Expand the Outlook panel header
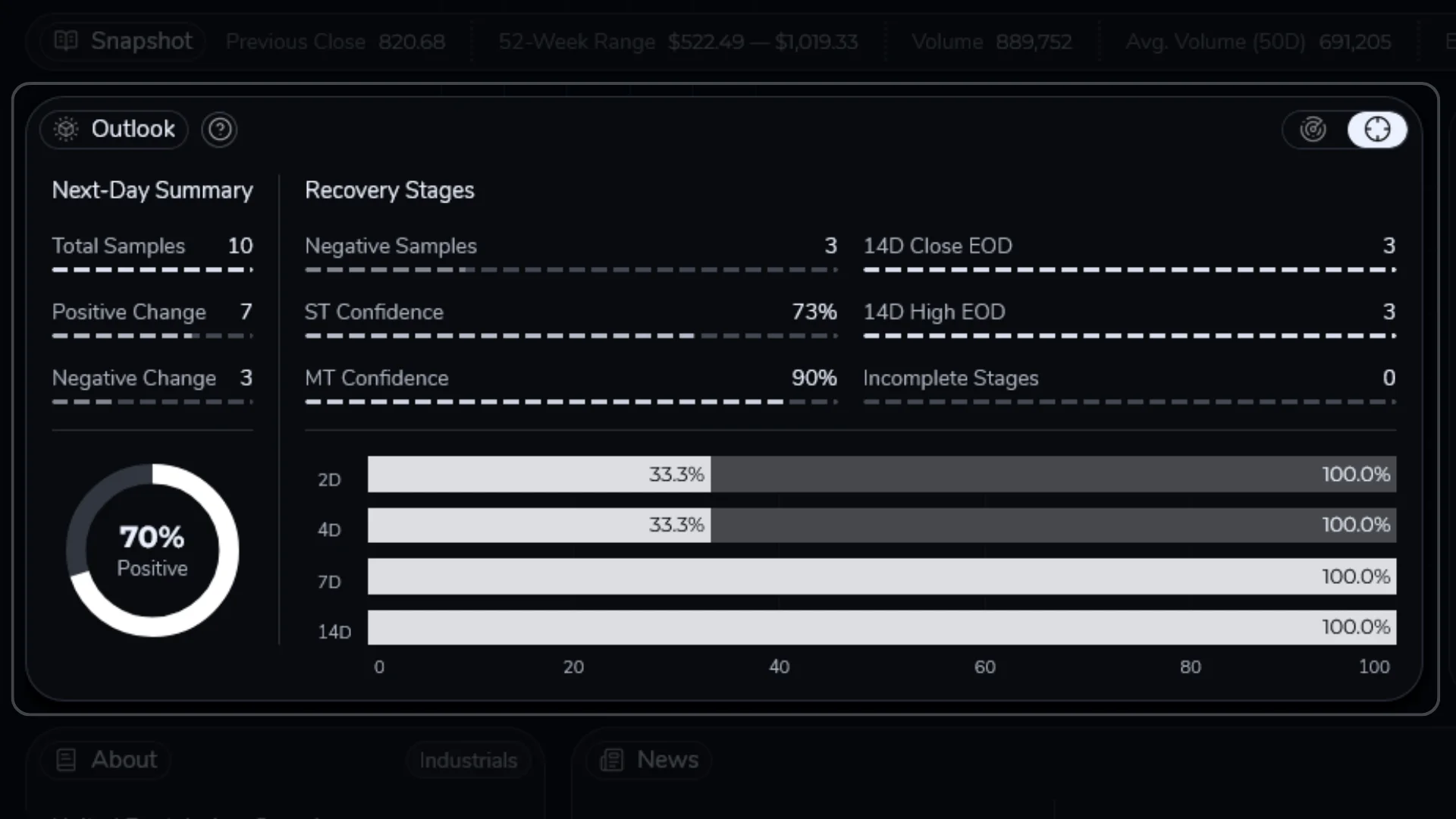The height and width of the screenshot is (819, 1456). click(113, 129)
